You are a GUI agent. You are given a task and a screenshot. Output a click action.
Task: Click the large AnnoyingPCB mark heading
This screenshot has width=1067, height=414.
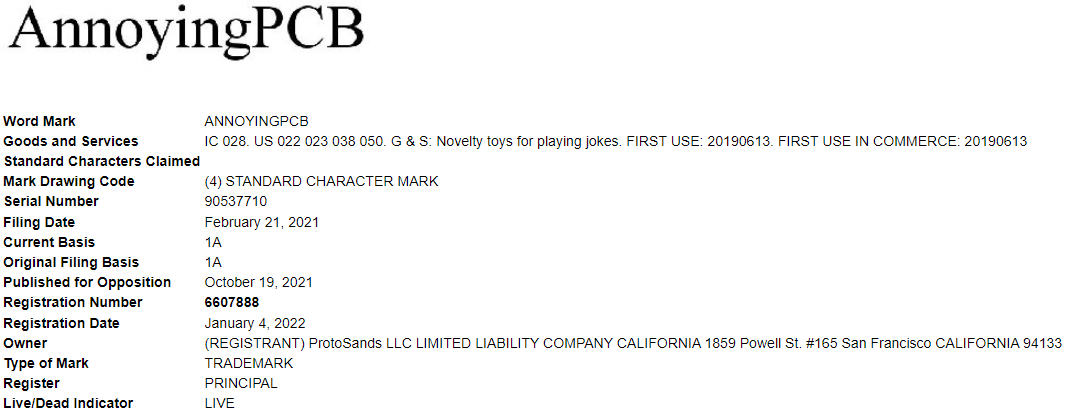tap(185, 30)
